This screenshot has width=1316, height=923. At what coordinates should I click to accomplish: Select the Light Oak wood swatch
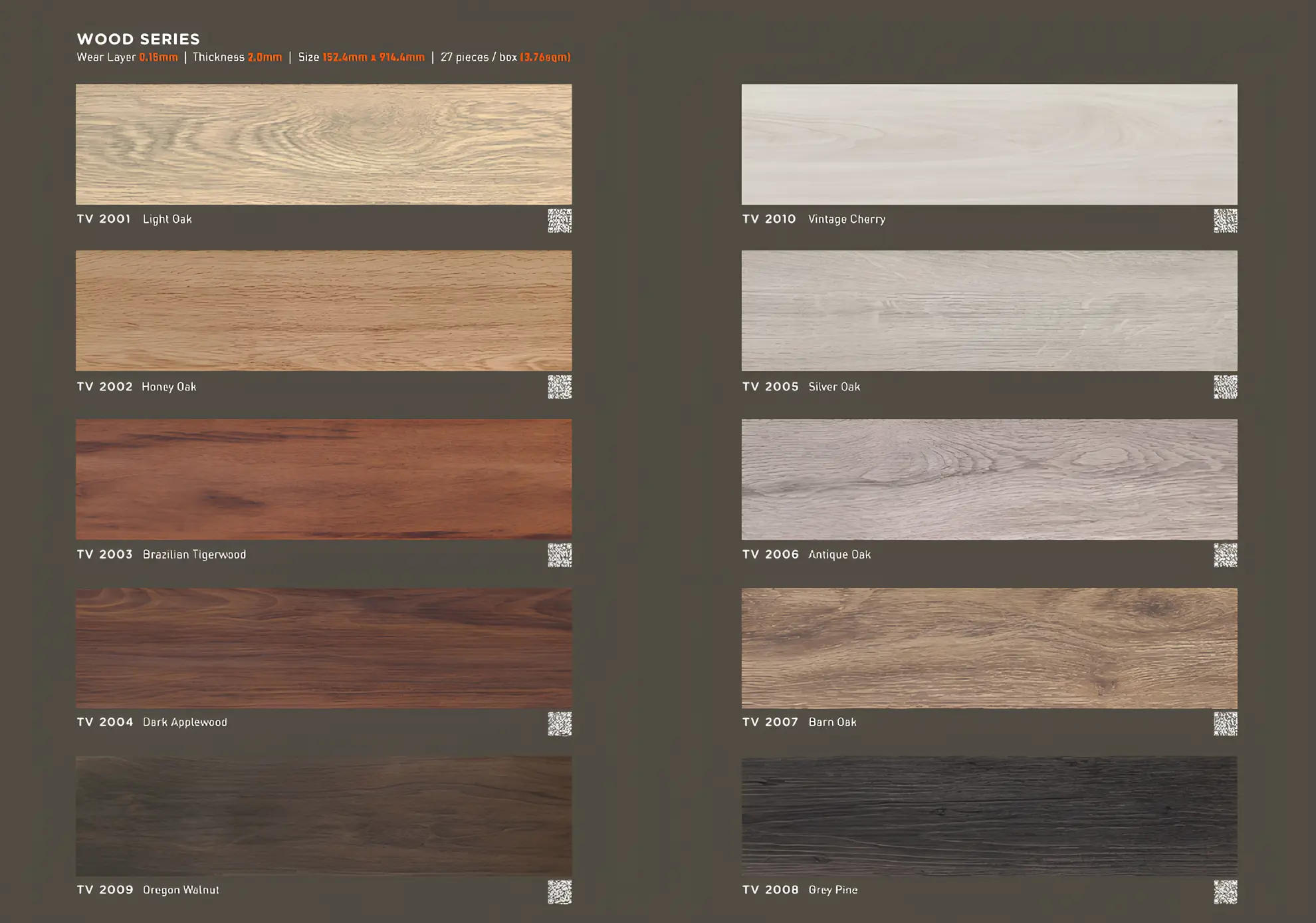point(324,144)
